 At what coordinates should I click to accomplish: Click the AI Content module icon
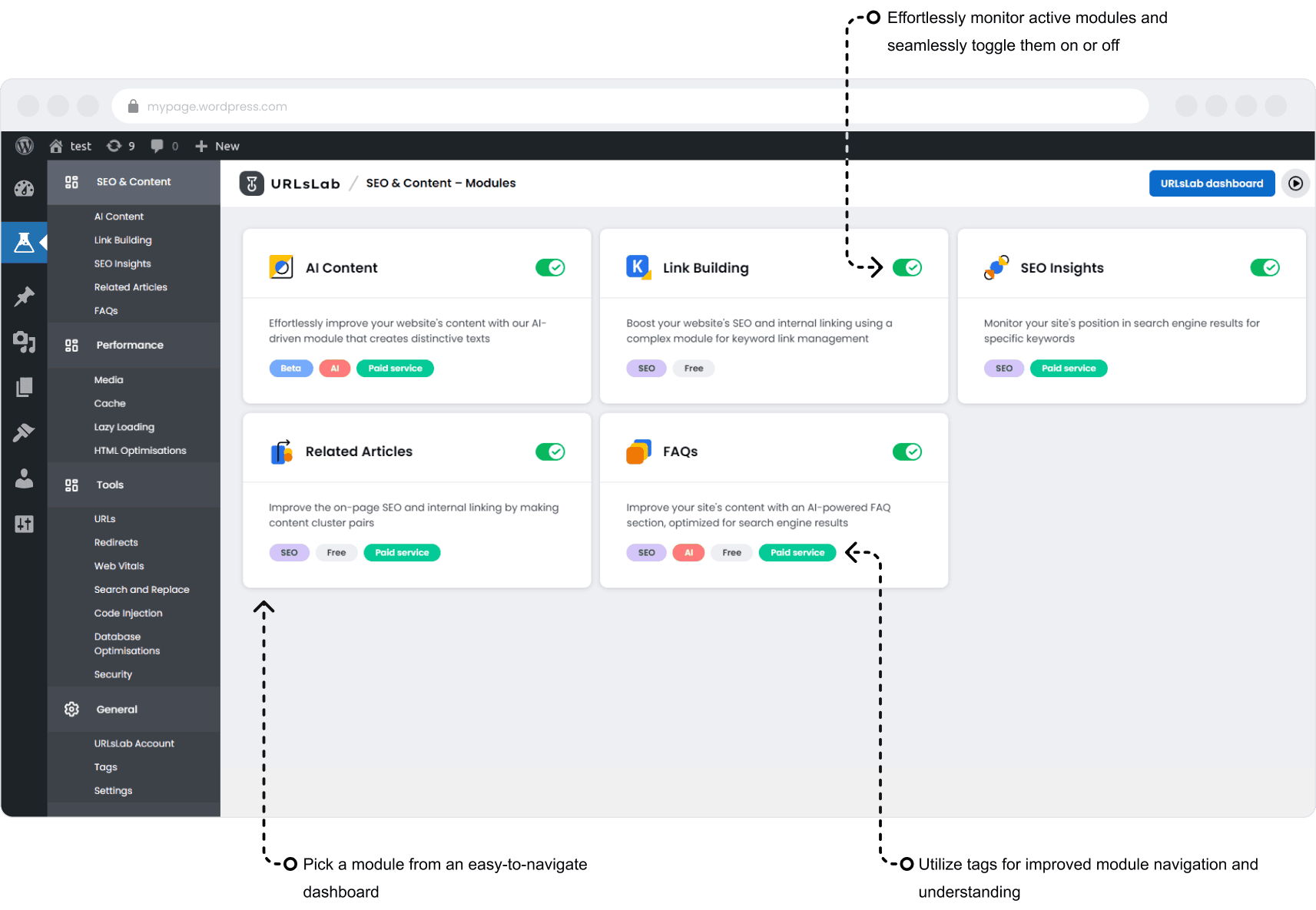coord(281,267)
